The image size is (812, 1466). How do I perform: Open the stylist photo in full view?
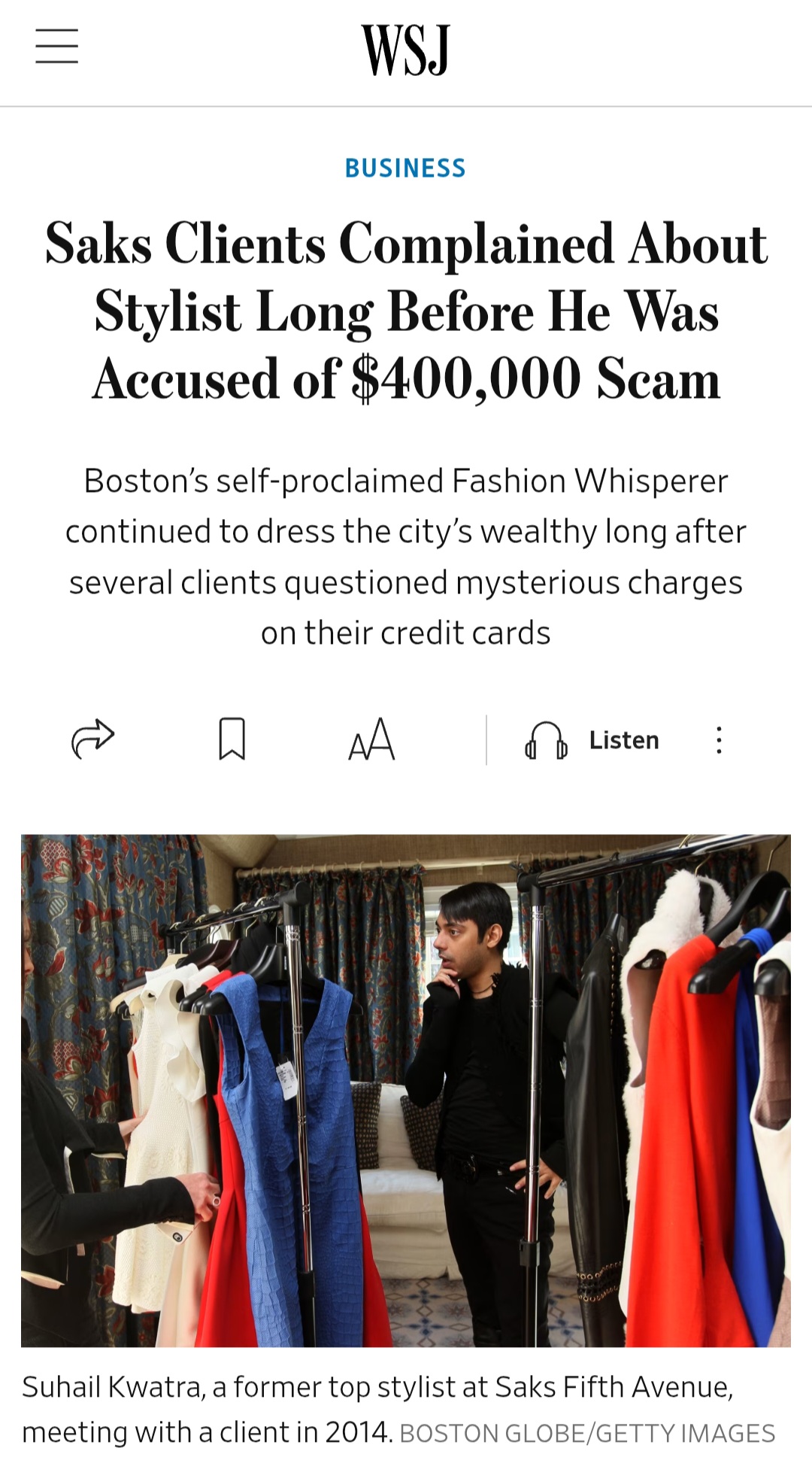(406, 1091)
